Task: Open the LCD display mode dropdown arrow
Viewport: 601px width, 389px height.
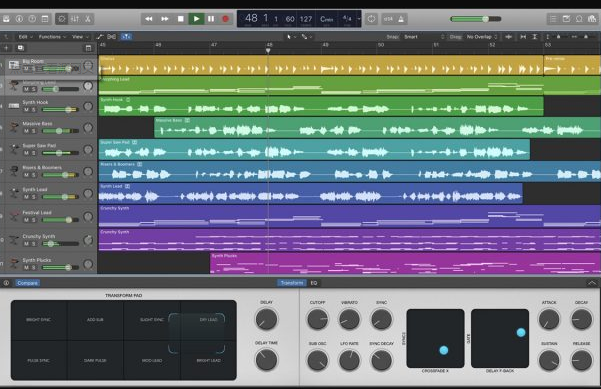Action: point(359,18)
